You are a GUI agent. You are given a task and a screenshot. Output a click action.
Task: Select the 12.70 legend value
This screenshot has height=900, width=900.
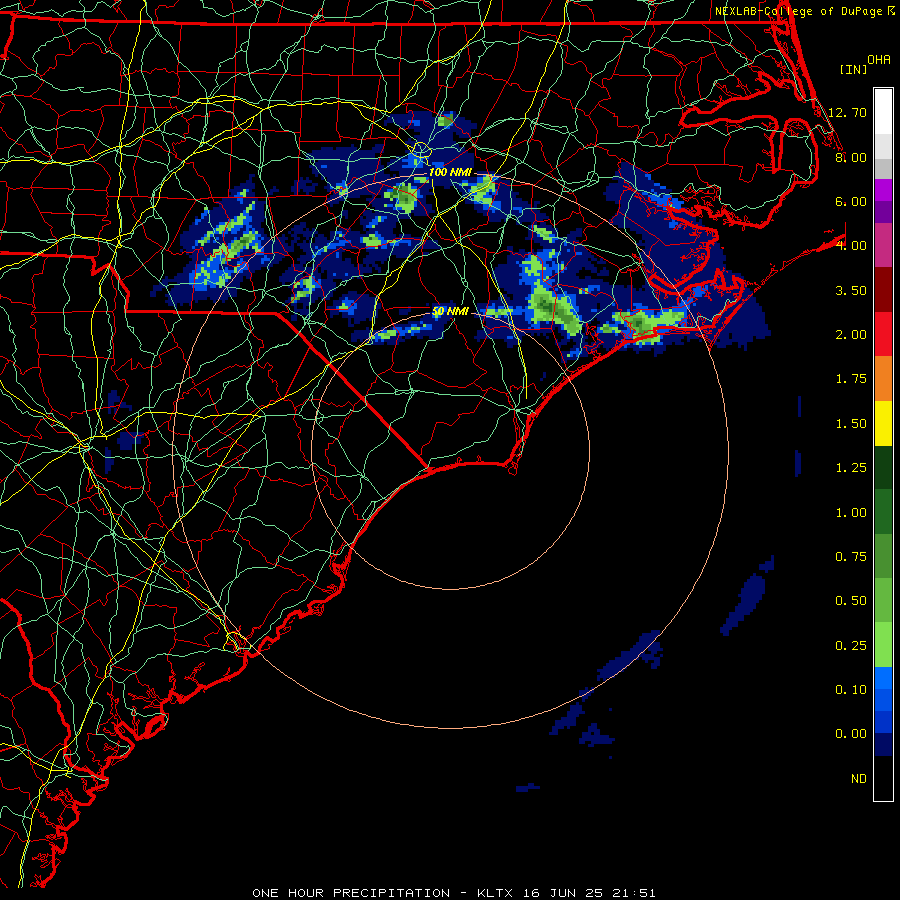tap(847, 112)
